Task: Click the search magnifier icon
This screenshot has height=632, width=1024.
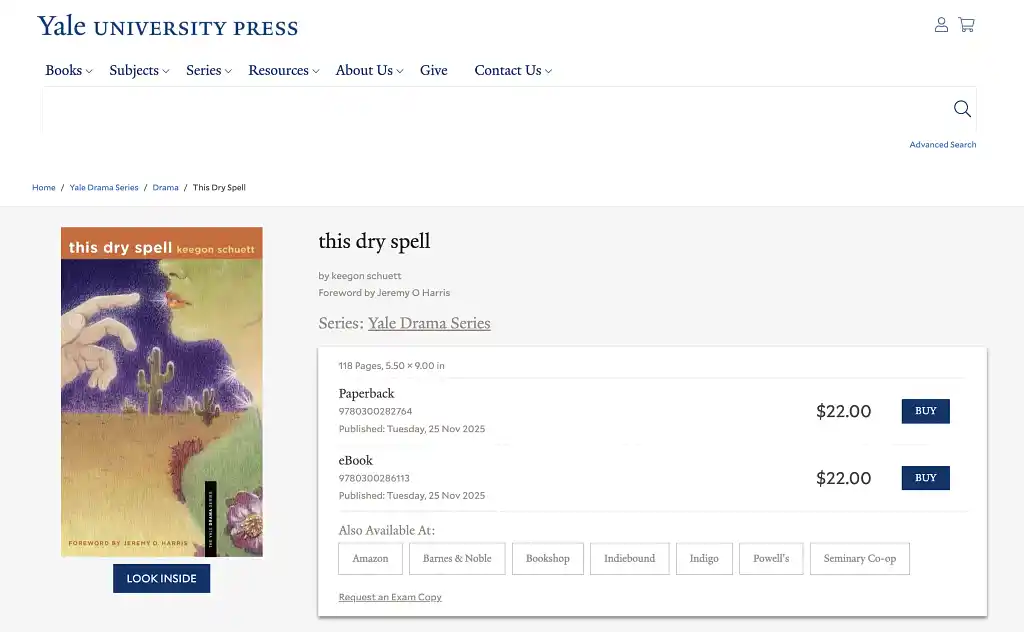Action: coord(962,109)
